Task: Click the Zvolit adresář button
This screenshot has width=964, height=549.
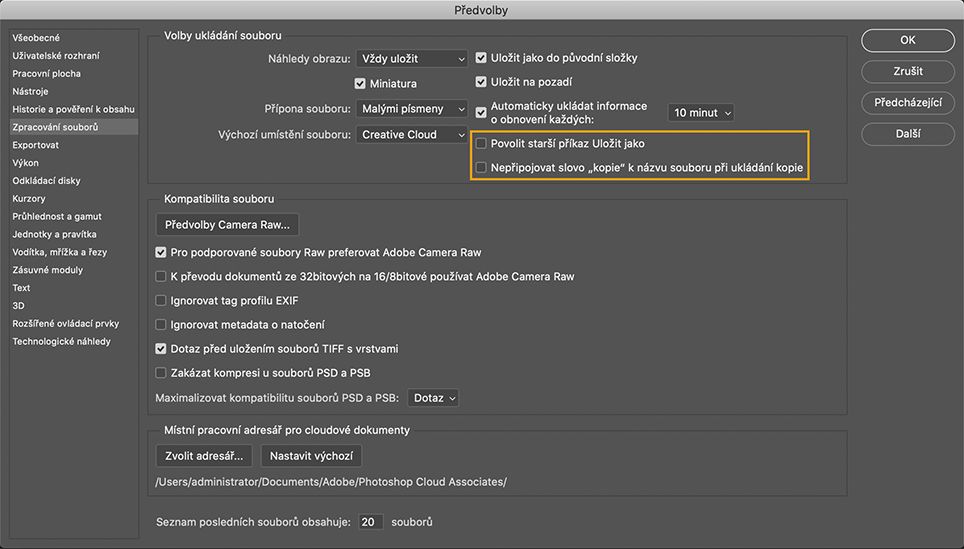Action: point(204,456)
